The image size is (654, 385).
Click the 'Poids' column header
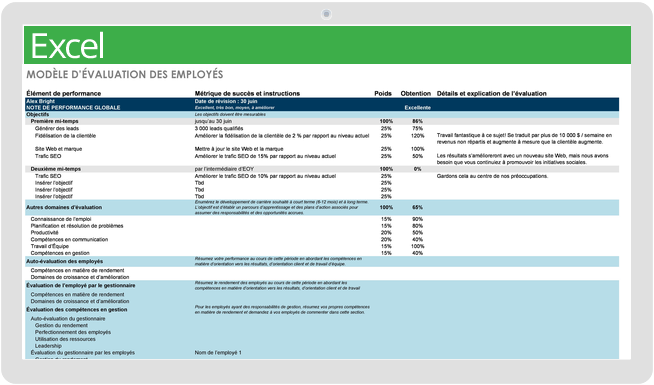383,93
